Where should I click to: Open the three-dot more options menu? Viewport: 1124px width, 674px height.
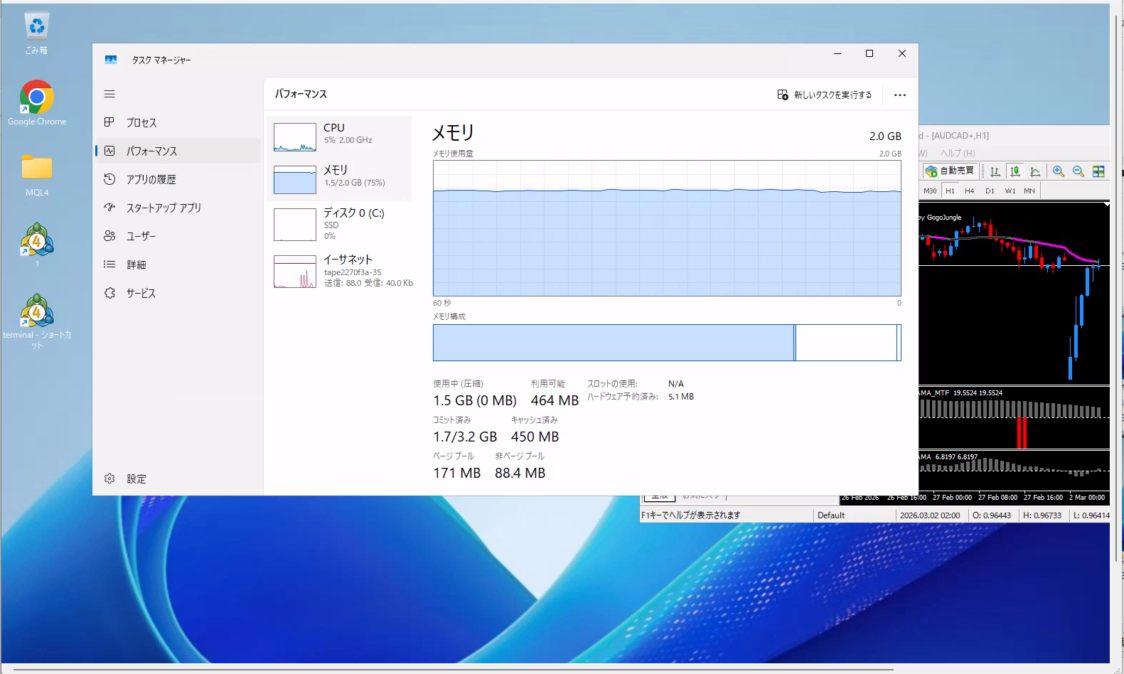click(899, 95)
